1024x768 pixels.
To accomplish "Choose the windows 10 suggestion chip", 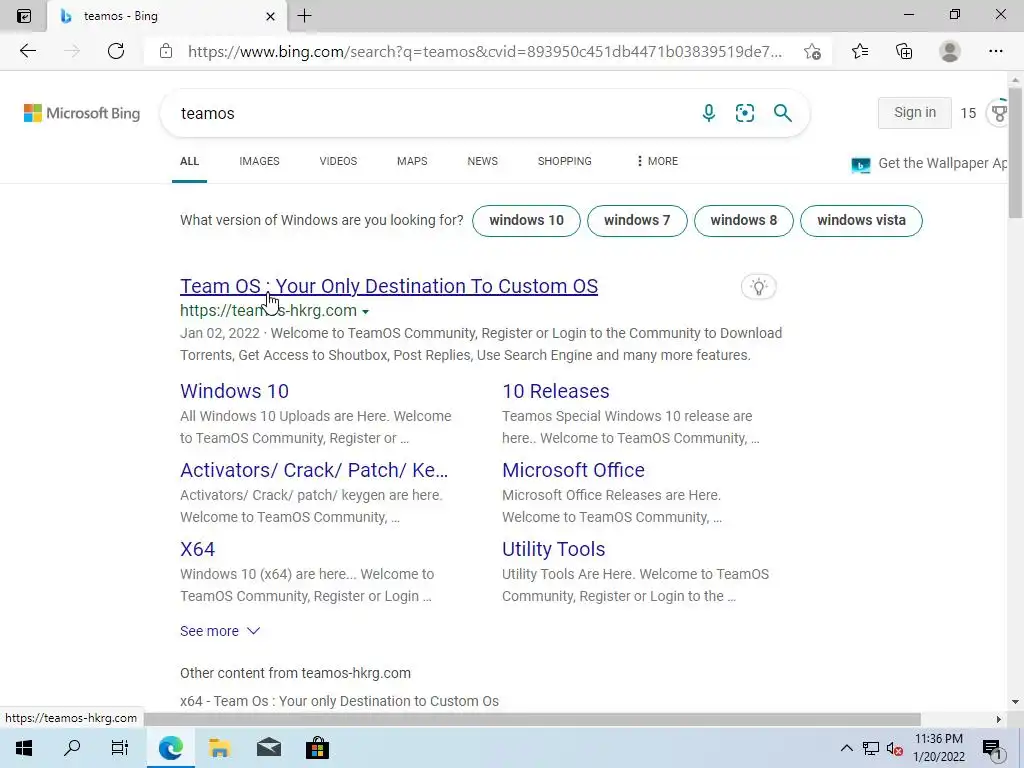I will 526,221.
